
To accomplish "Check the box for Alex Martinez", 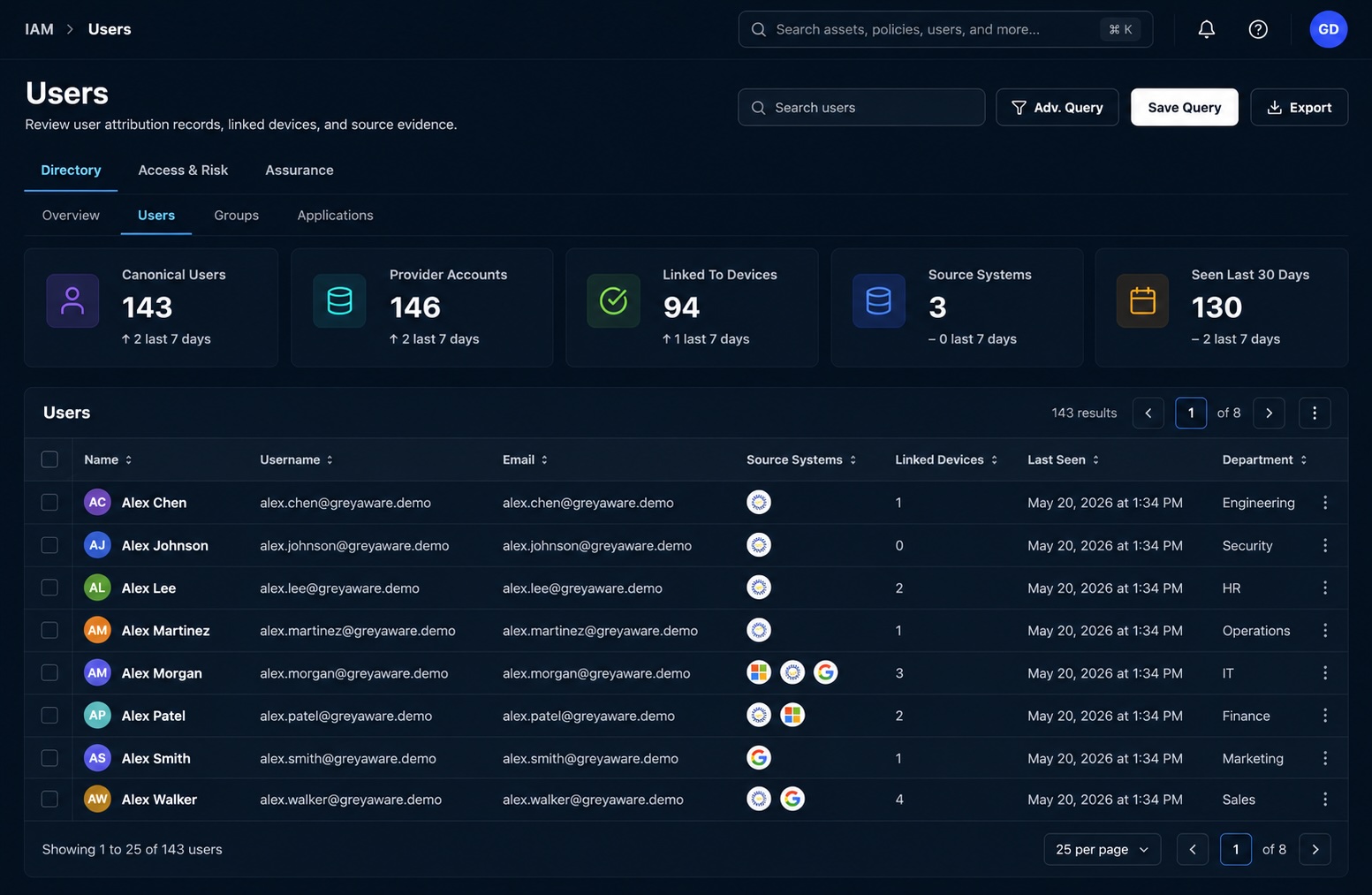I will pos(49,630).
